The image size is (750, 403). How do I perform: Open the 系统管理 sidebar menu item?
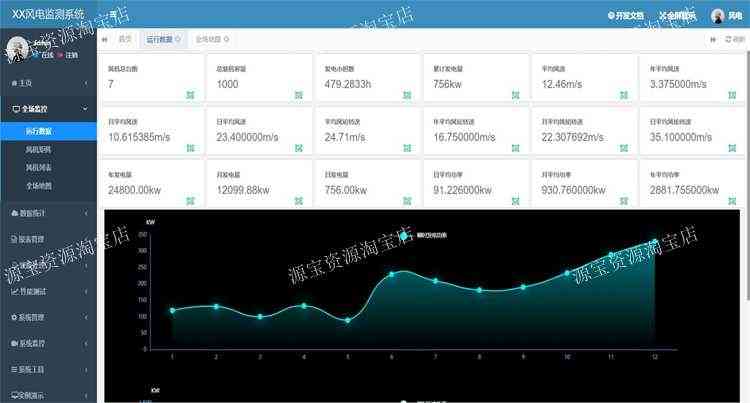coord(48,317)
